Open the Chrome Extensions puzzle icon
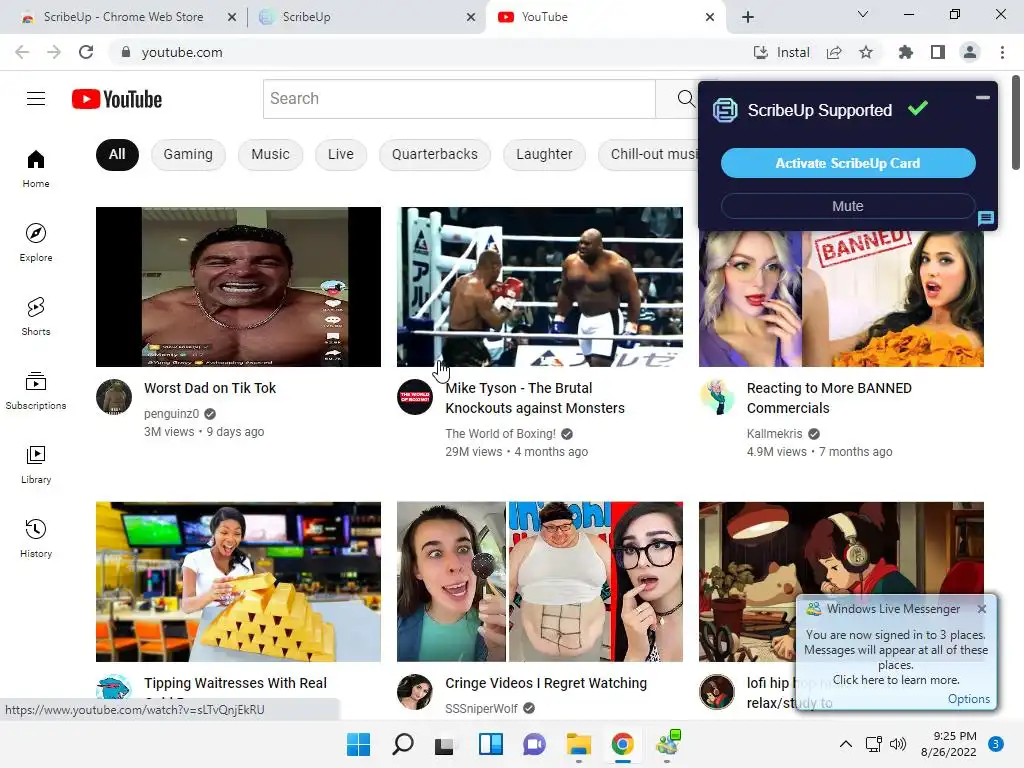This screenshot has width=1024, height=768. [906, 52]
